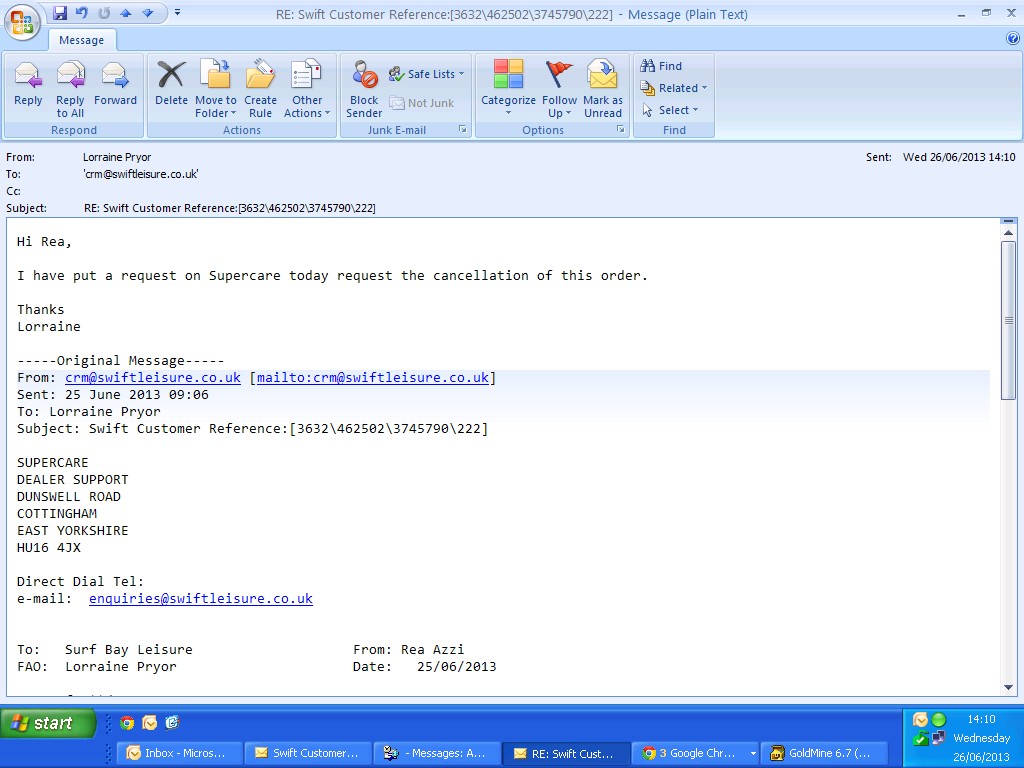
Task: Go to next item with the down arrow
Action: coord(148,13)
